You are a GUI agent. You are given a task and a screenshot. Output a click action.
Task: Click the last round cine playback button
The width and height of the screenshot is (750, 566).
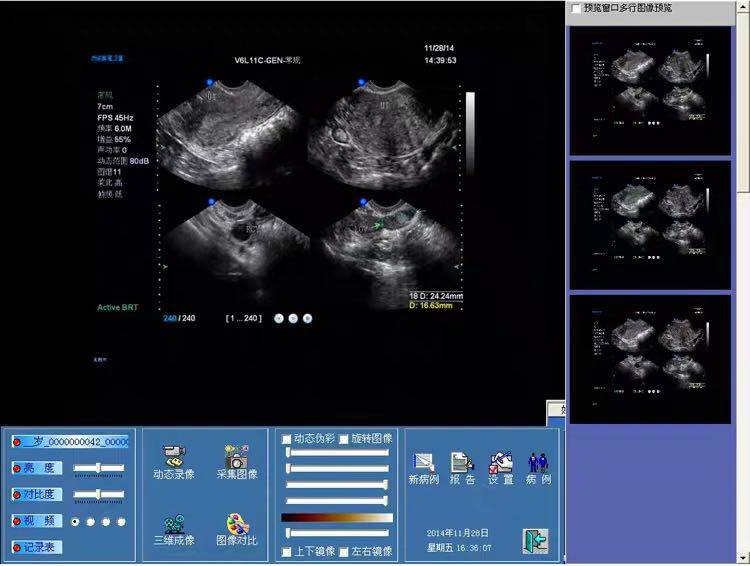pos(308,318)
